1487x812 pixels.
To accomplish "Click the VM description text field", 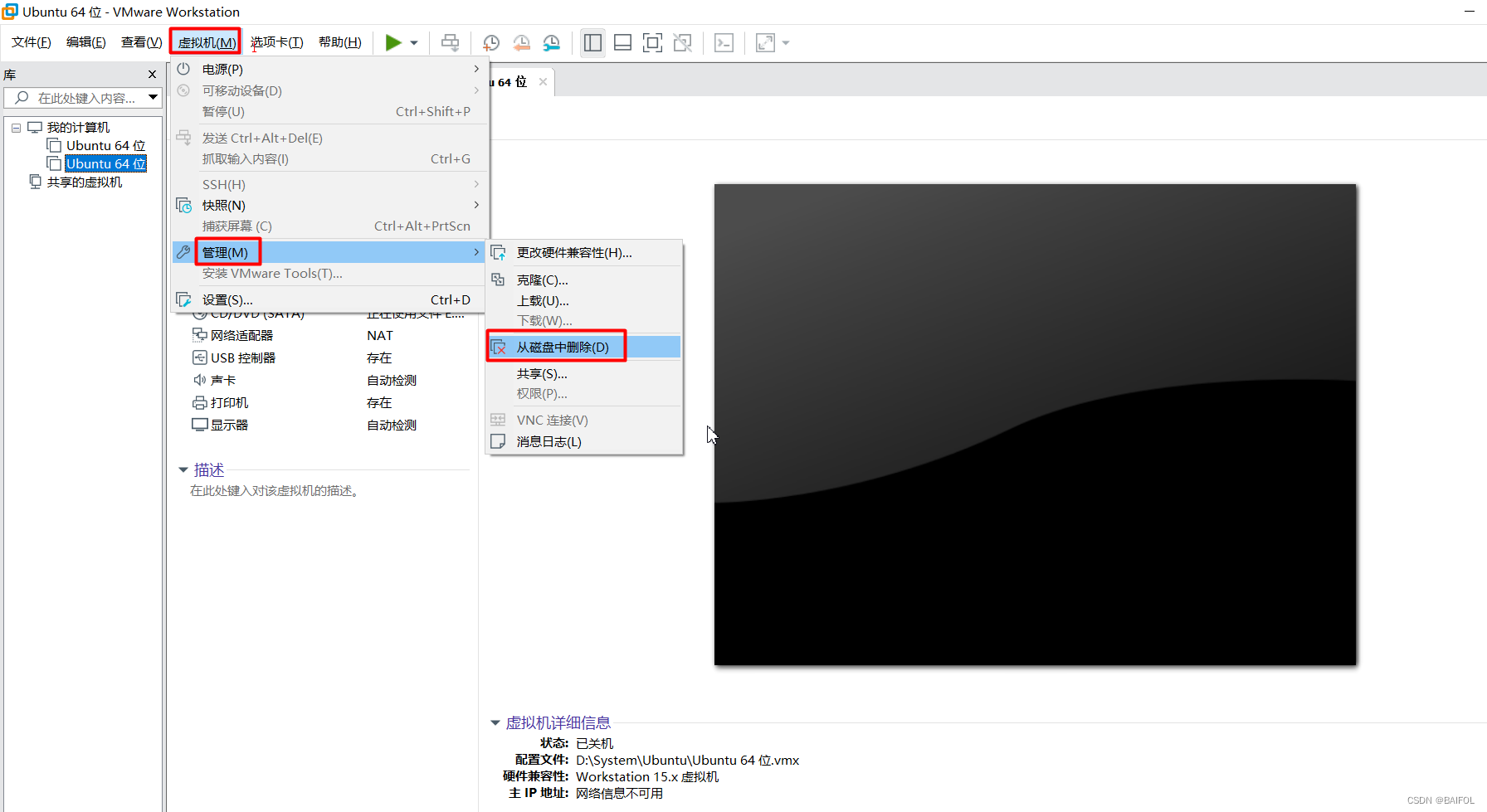I will 275,491.
